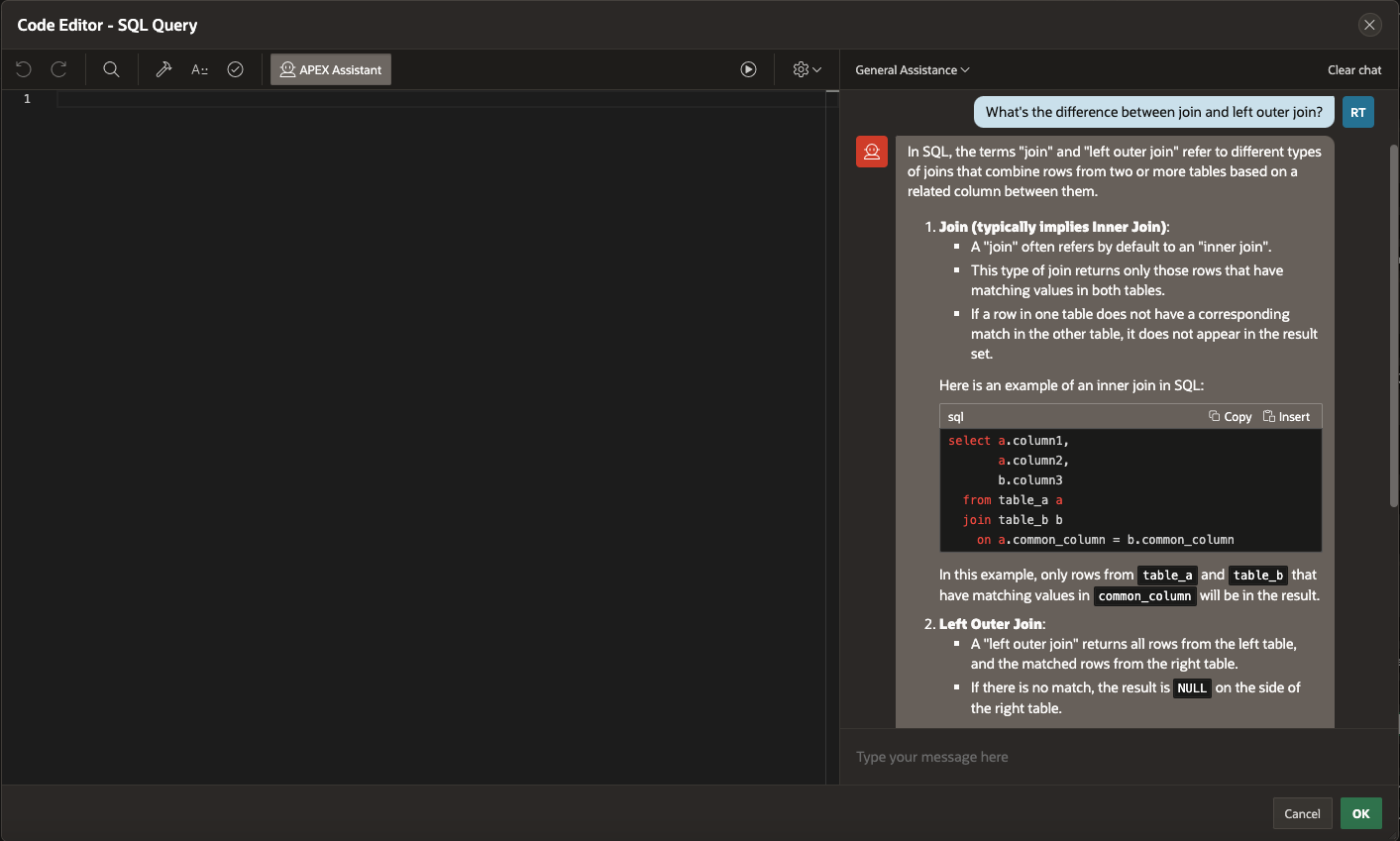Insert the SQL snippet into editor

point(1286,417)
